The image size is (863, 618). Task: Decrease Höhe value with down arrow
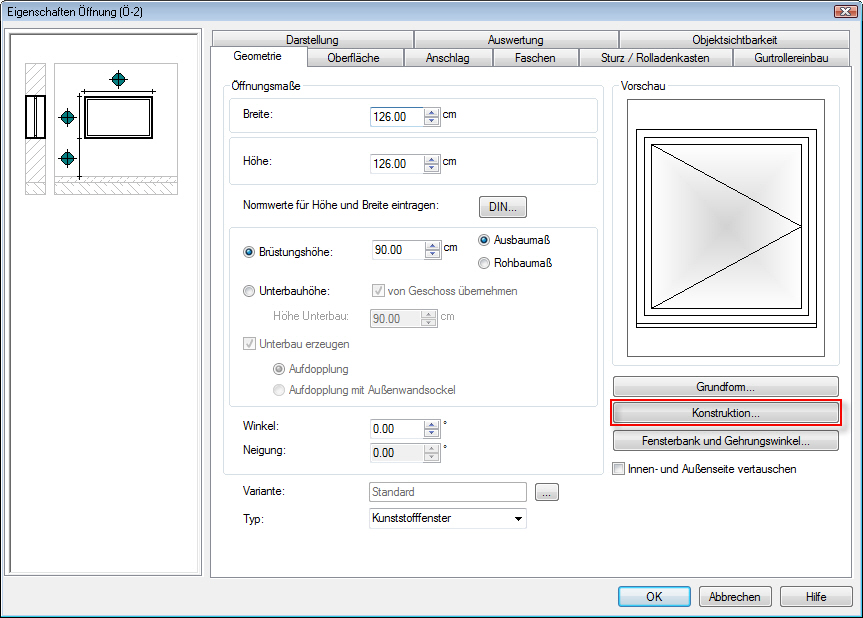click(432, 168)
